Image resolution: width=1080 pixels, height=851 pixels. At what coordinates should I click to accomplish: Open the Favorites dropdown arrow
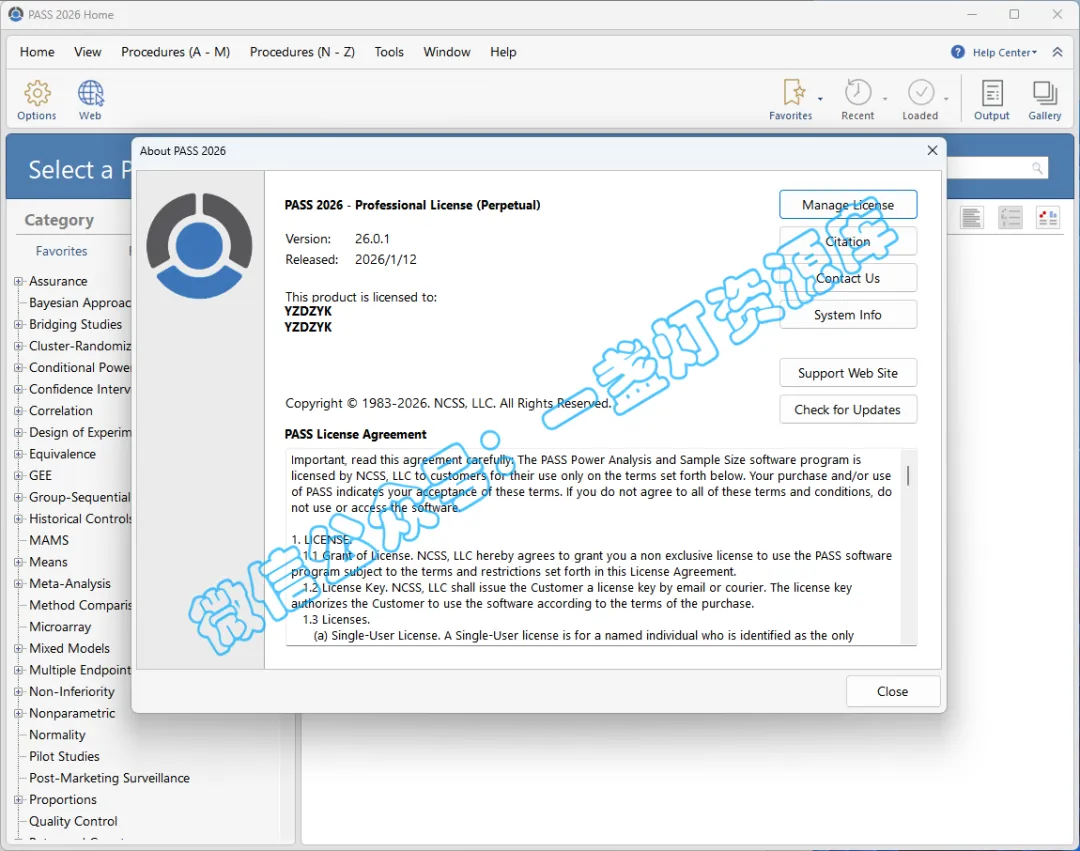coord(820,99)
